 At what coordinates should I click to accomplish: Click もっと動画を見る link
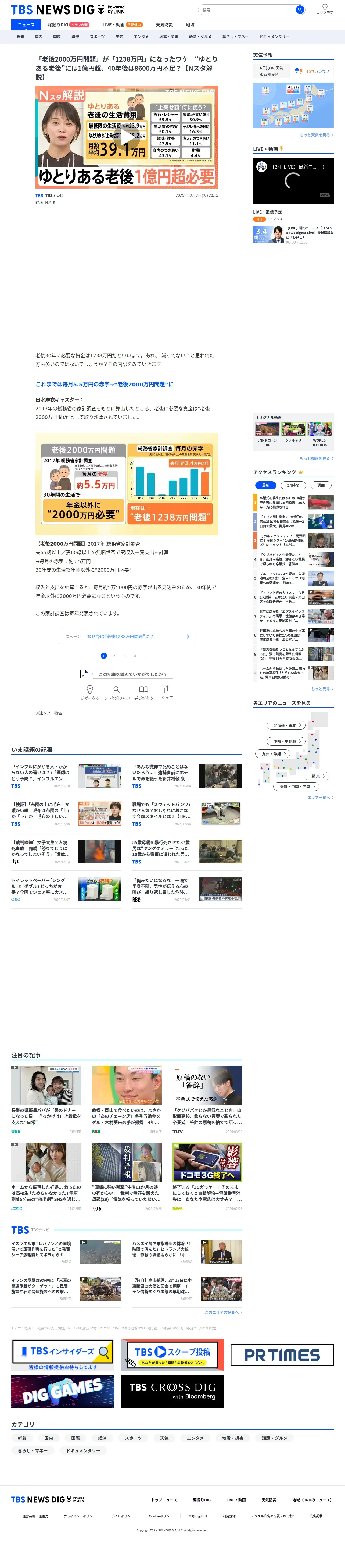pyautogui.click(x=317, y=458)
